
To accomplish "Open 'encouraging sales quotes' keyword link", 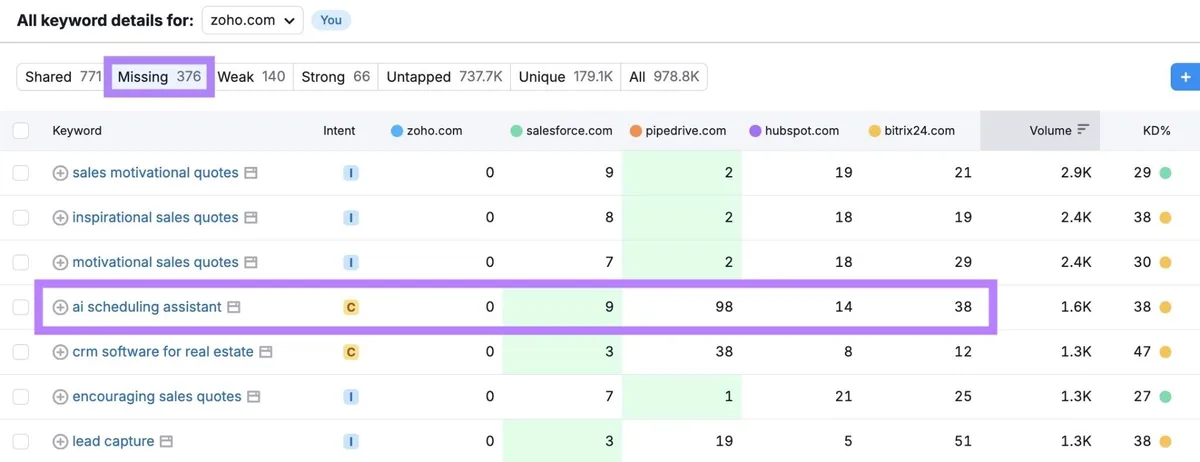I will 157,397.
